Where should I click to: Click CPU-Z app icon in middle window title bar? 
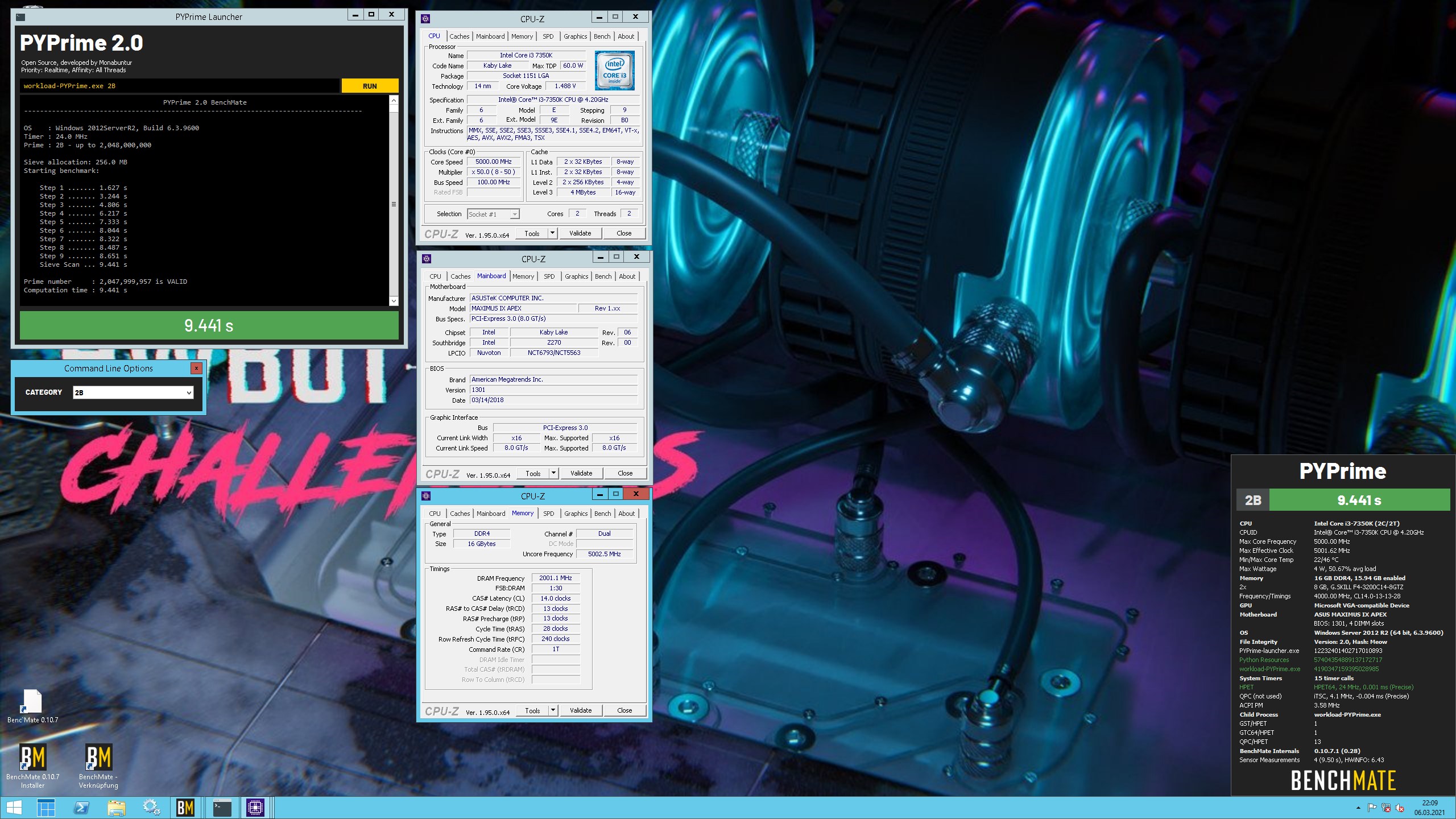427,259
